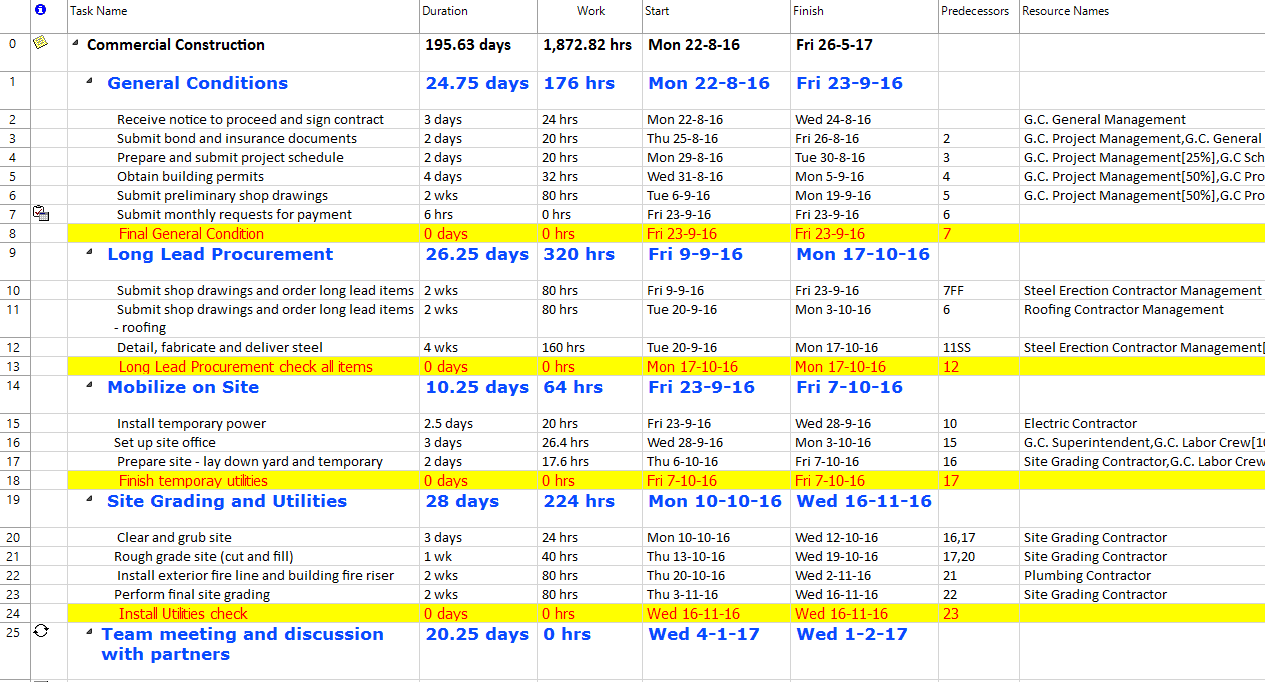Screen dimensions: 1265x682
Task: Select the 'Install Utilities check' milestone
Action: [183, 613]
